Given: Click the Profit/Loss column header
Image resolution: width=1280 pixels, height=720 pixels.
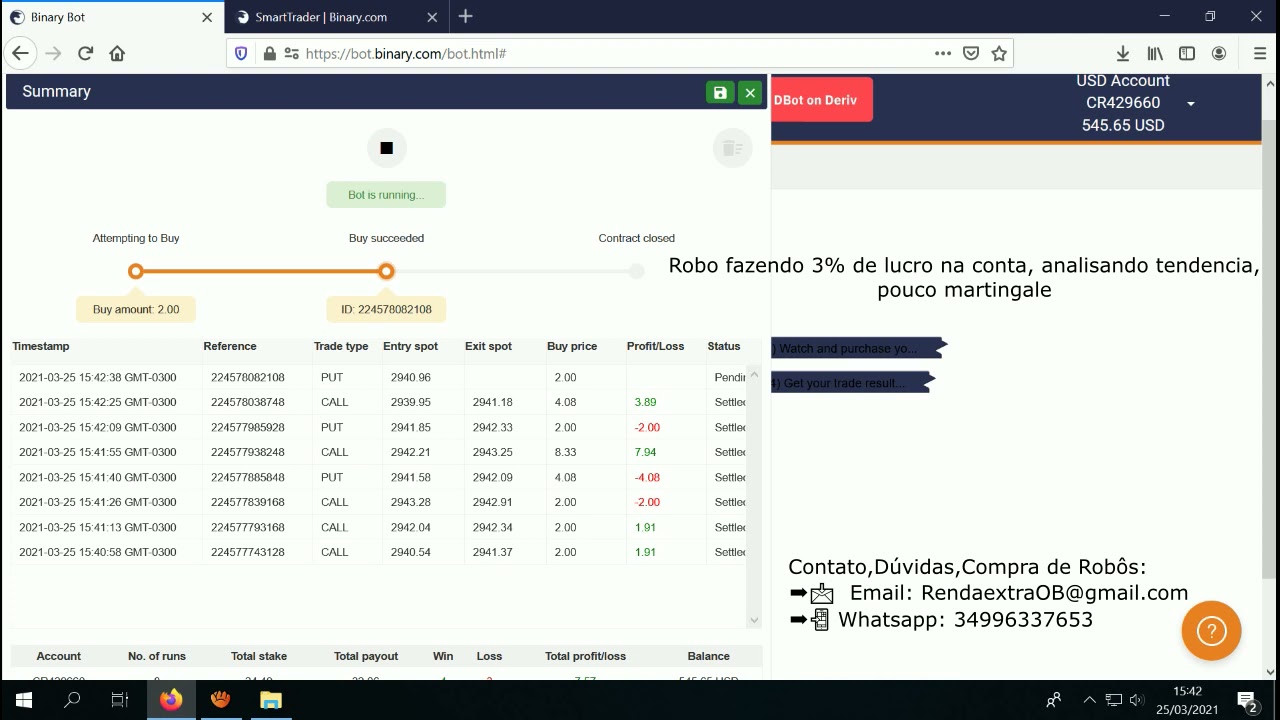Looking at the screenshot, I should (x=656, y=346).
